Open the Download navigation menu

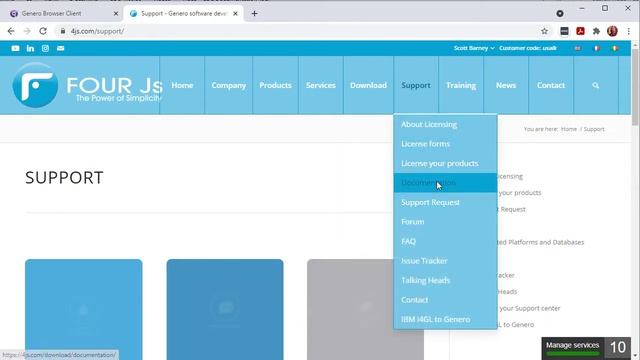tap(368, 85)
